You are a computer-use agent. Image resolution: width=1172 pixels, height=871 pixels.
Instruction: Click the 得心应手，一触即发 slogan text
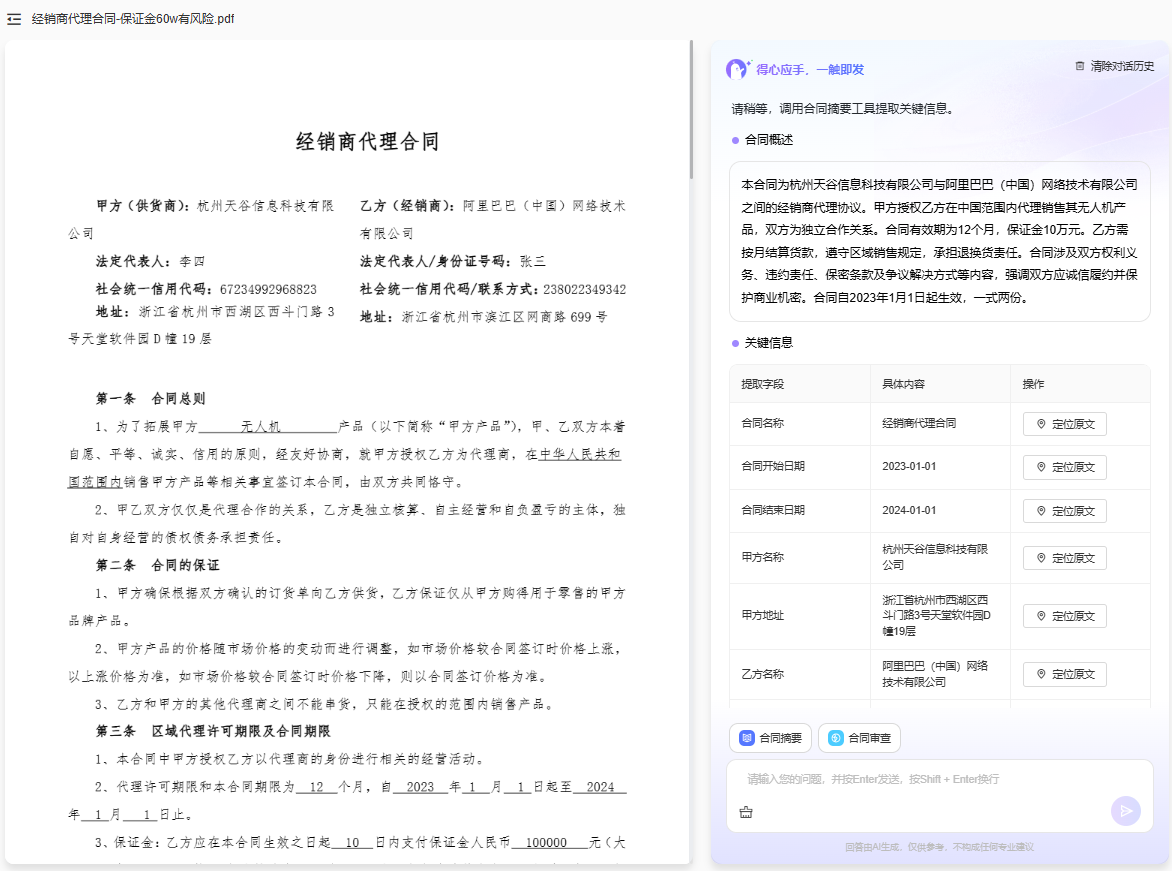point(810,70)
